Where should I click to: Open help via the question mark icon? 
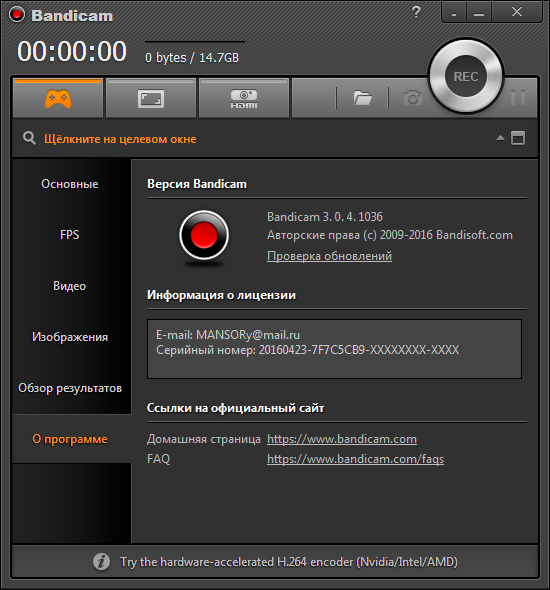(416, 12)
